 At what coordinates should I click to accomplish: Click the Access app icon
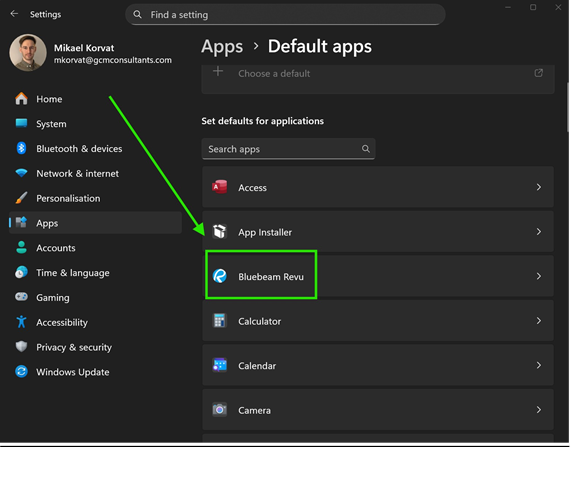point(220,187)
